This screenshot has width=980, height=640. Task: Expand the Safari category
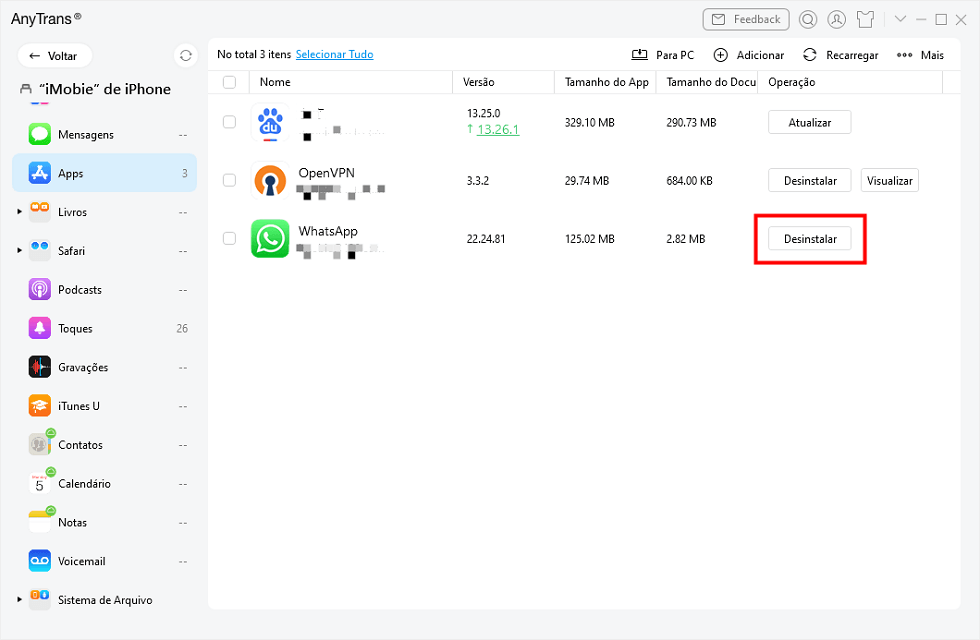17,250
